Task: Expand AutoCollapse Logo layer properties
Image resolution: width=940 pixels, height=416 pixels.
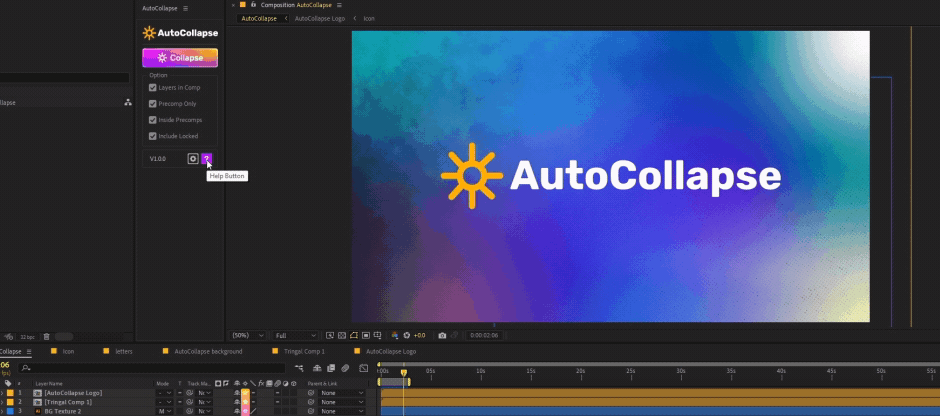Action: coord(2,393)
